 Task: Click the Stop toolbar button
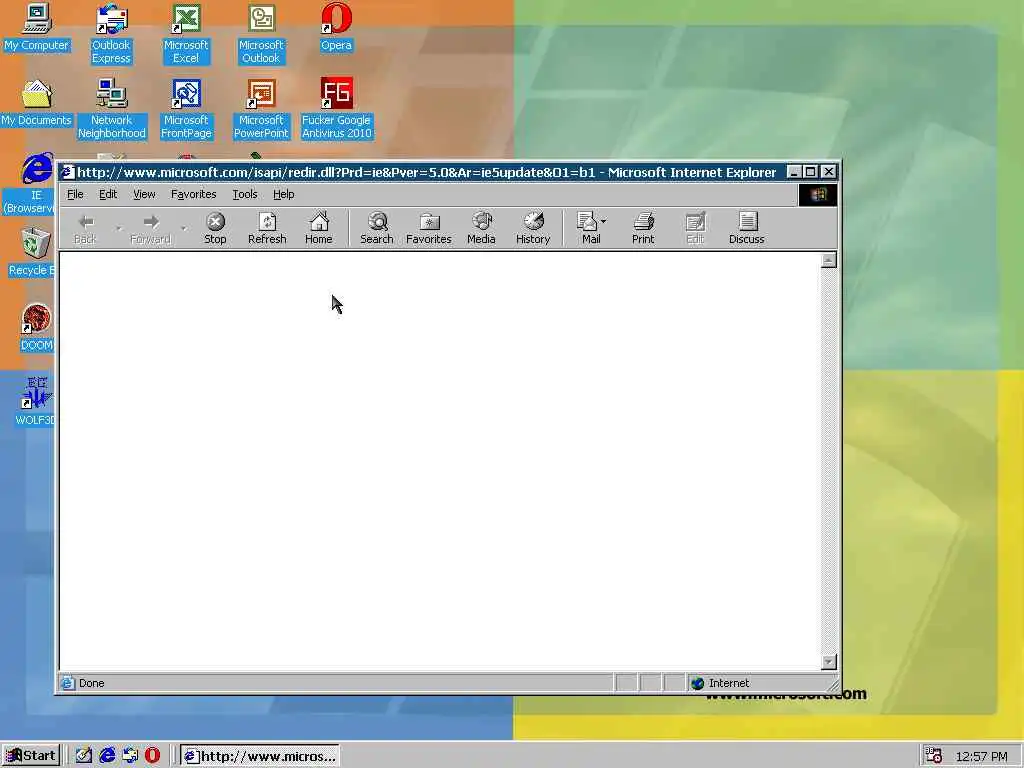[x=215, y=229]
